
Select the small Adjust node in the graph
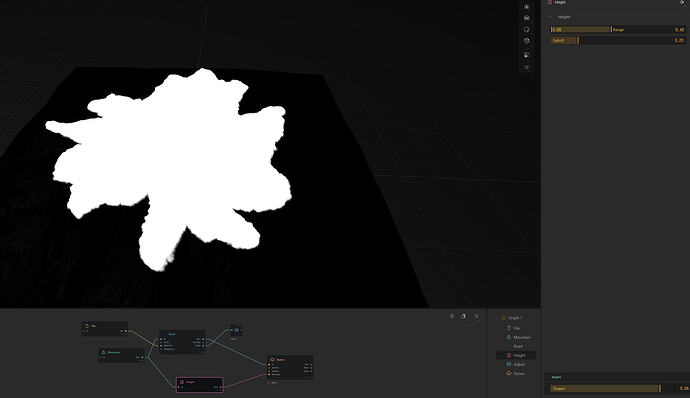[x=236, y=330]
